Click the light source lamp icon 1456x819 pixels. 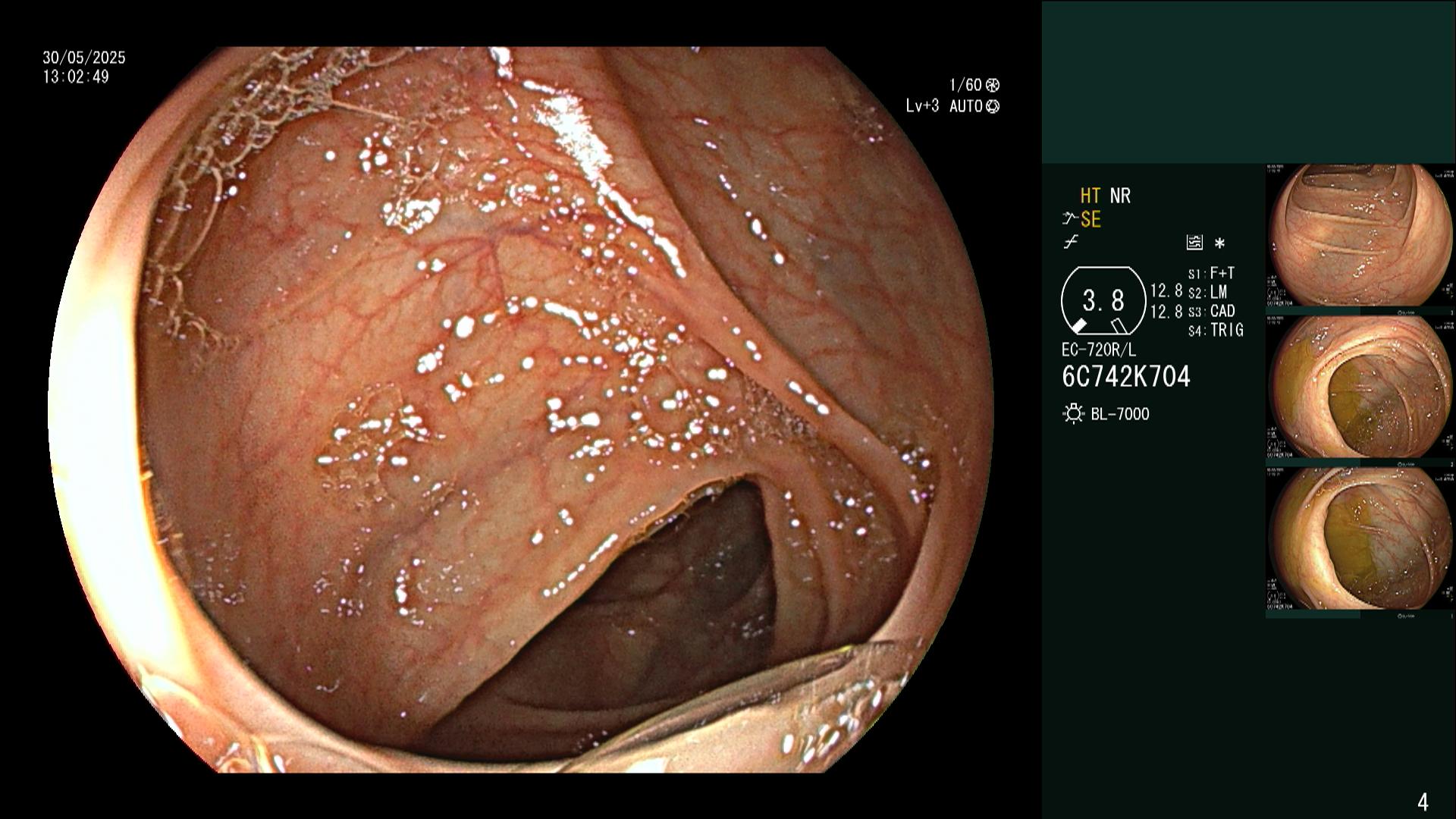[x=1073, y=414]
